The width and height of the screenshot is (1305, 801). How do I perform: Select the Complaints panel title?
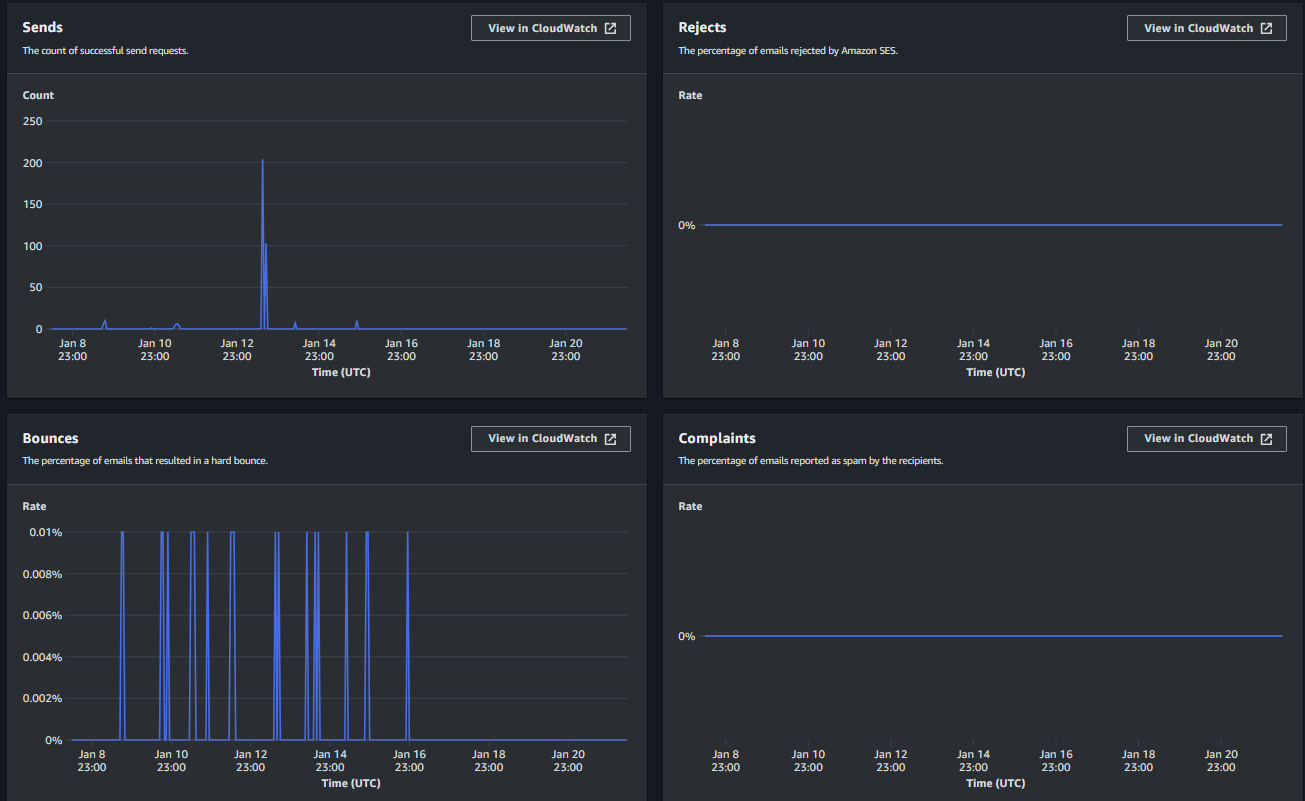pos(717,437)
